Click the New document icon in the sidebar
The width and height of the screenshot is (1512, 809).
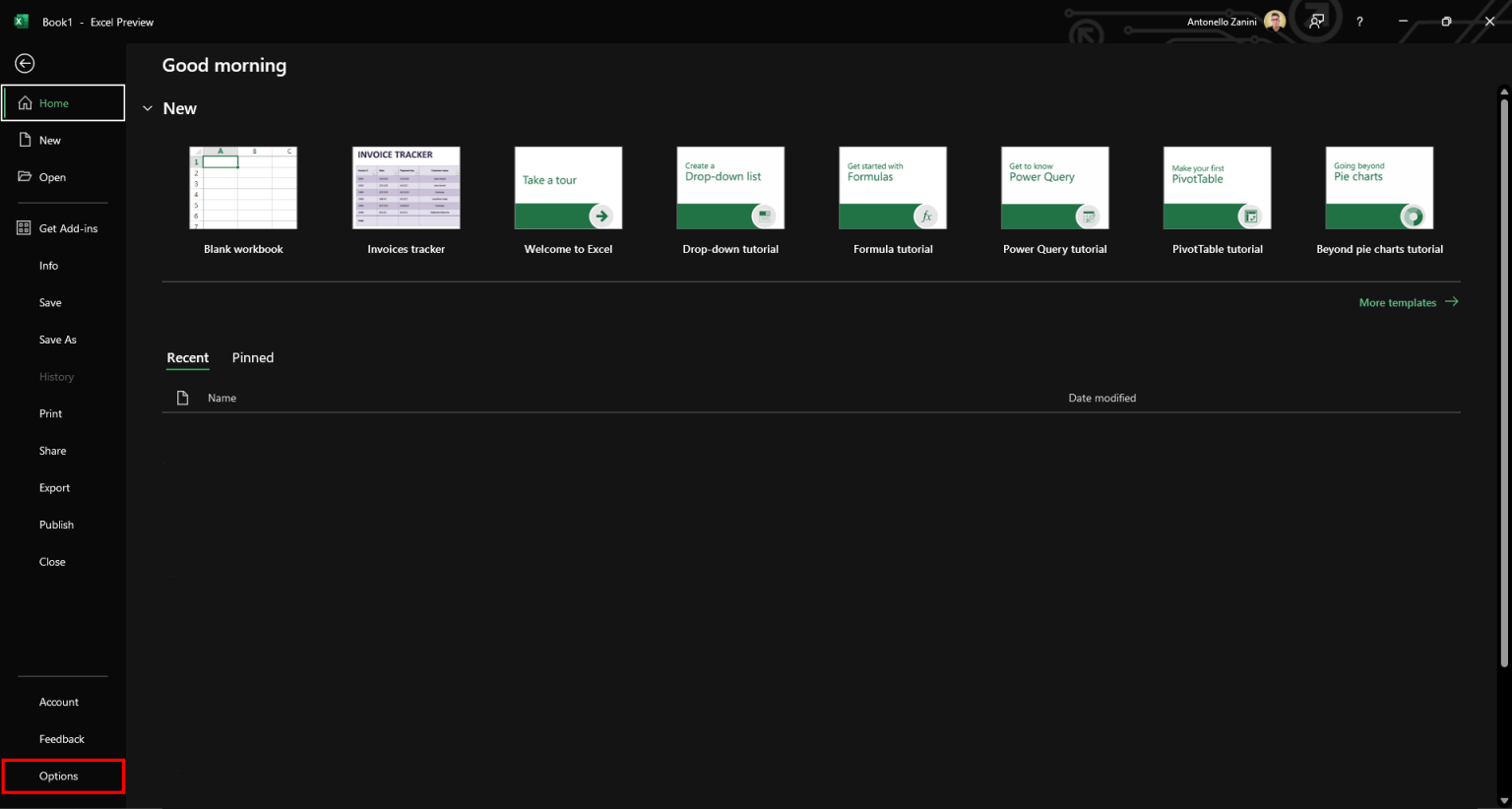coord(25,140)
